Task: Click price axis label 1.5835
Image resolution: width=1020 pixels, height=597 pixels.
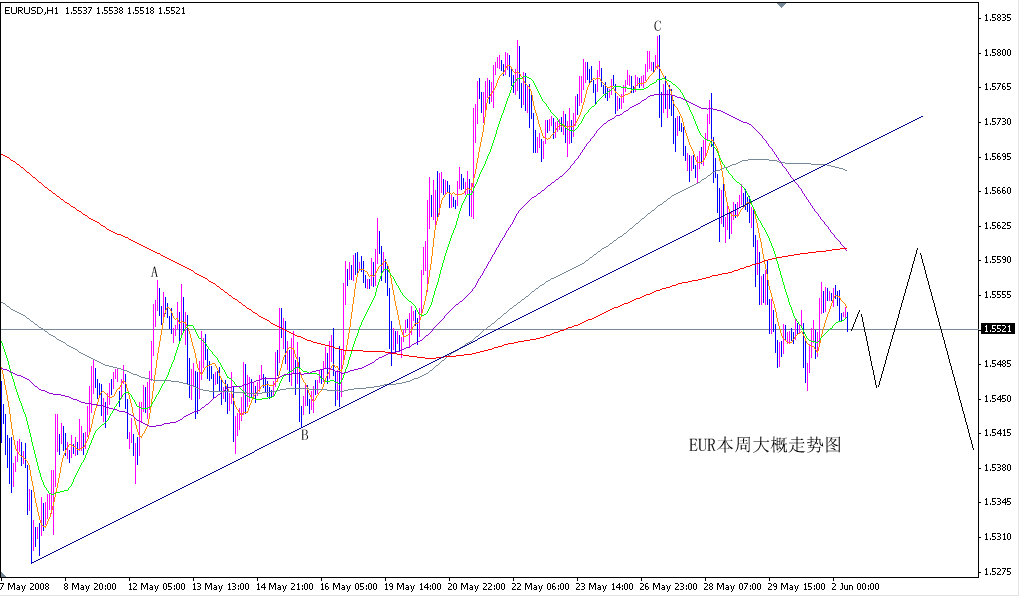Action: 998,18
